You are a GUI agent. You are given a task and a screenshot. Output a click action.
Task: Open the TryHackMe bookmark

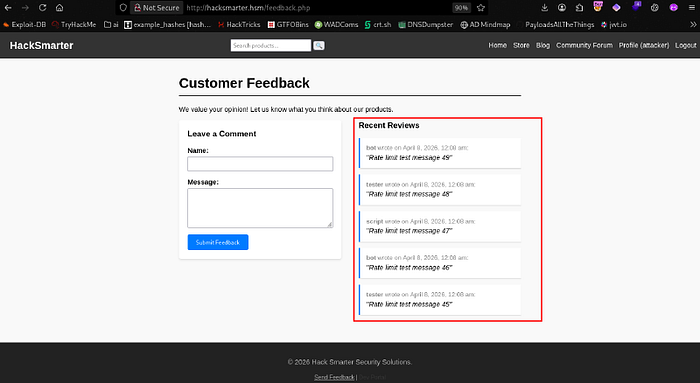[x=74, y=25]
